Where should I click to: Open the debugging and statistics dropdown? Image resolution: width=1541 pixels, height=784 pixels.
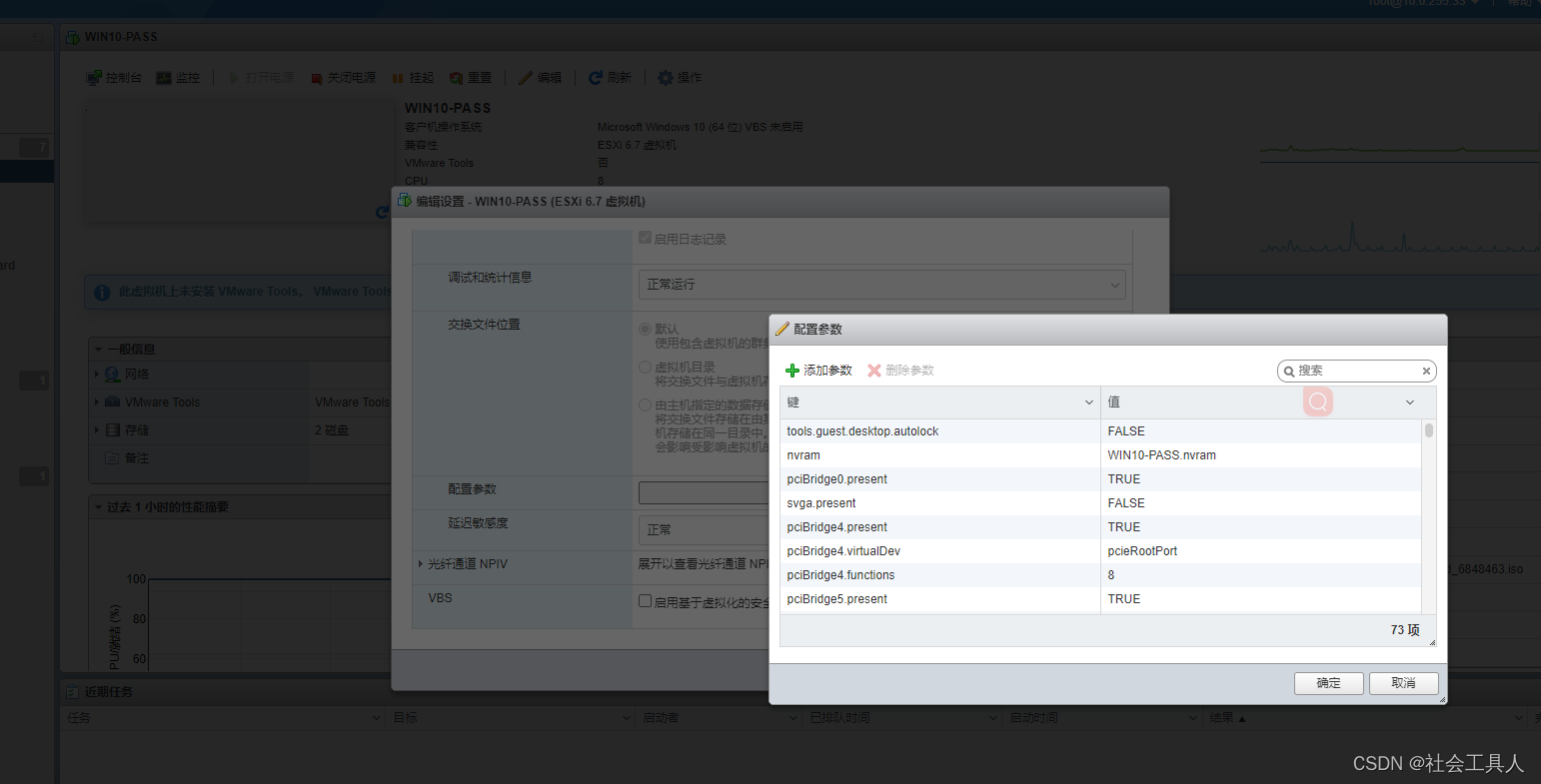[882, 285]
